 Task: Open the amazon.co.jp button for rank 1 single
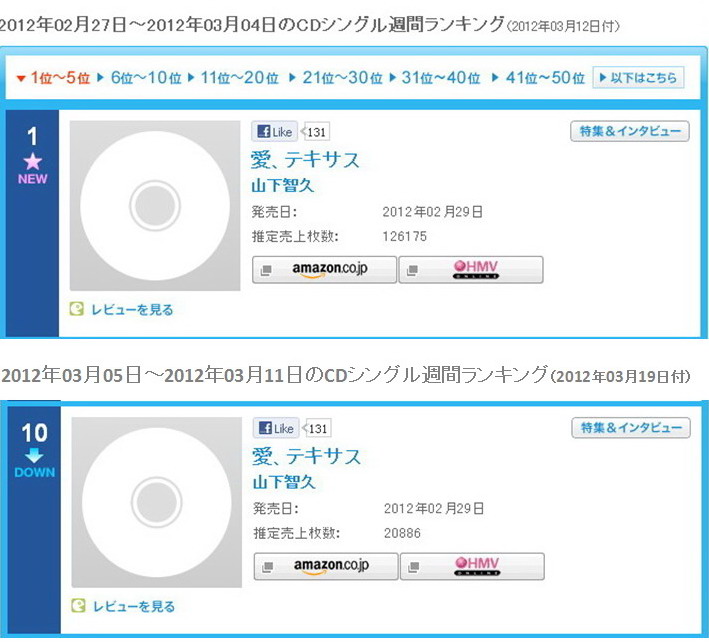(x=324, y=269)
